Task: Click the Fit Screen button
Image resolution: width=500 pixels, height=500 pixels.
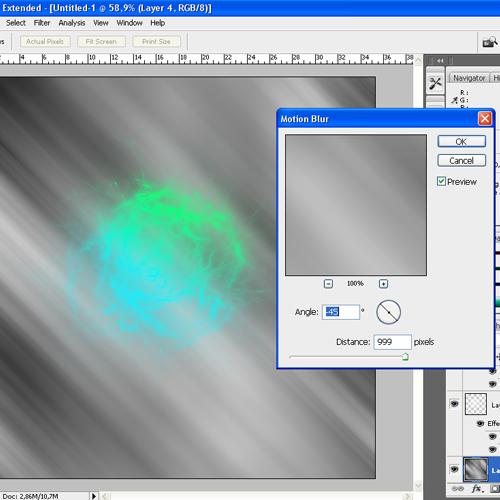Action: pos(101,42)
